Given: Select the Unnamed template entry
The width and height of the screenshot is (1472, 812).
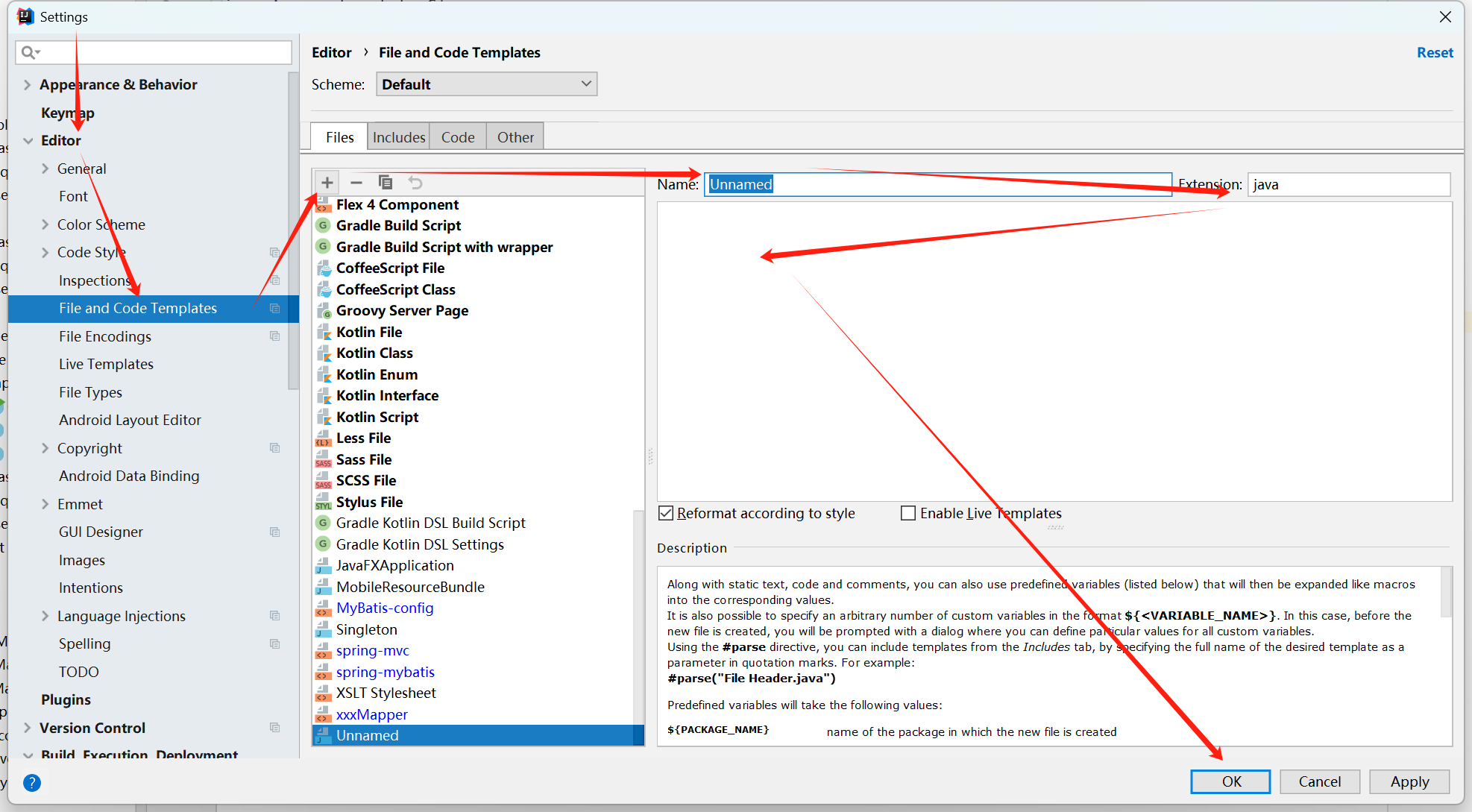Looking at the screenshot, I should 477,735.
